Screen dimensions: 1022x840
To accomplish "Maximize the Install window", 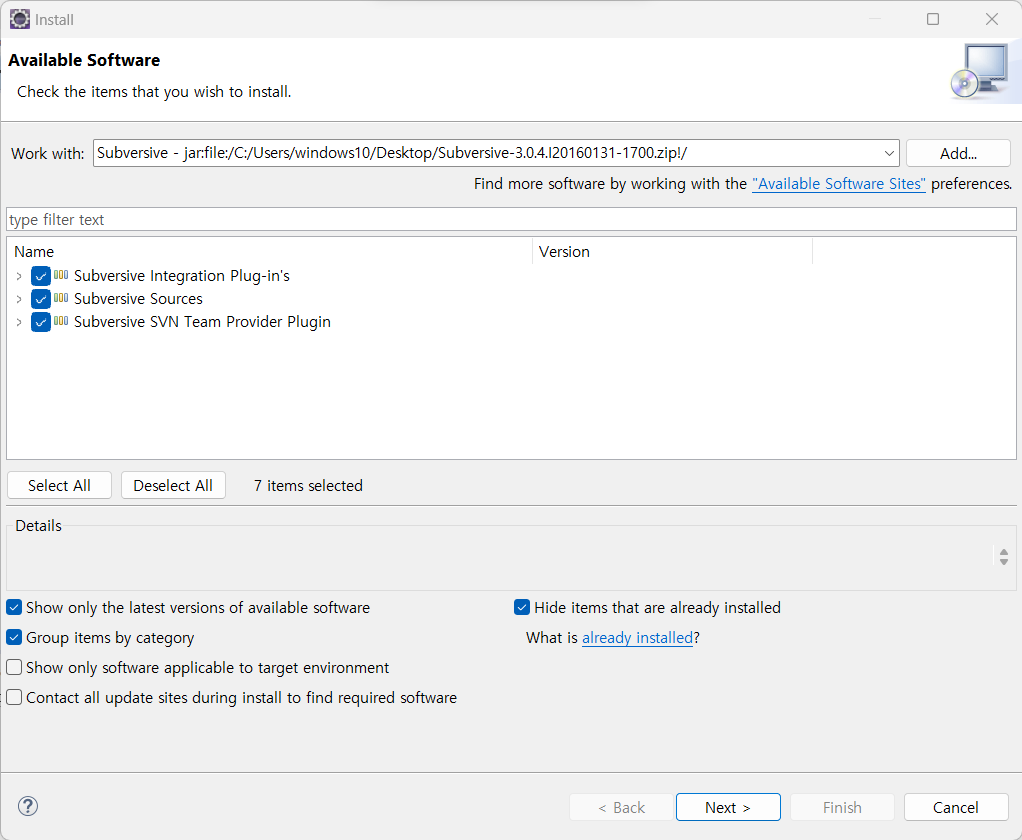I will (x=933, y=19).
